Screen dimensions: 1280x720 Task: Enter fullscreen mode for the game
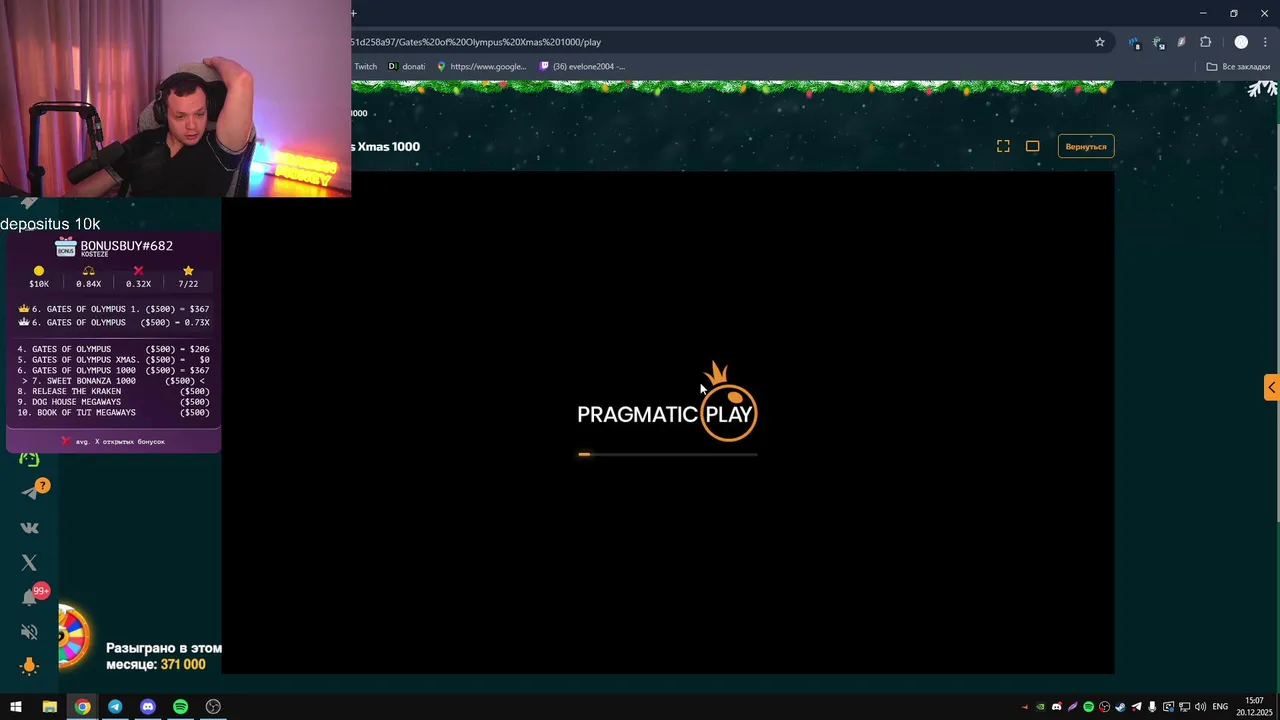[x=1003, y=146]
